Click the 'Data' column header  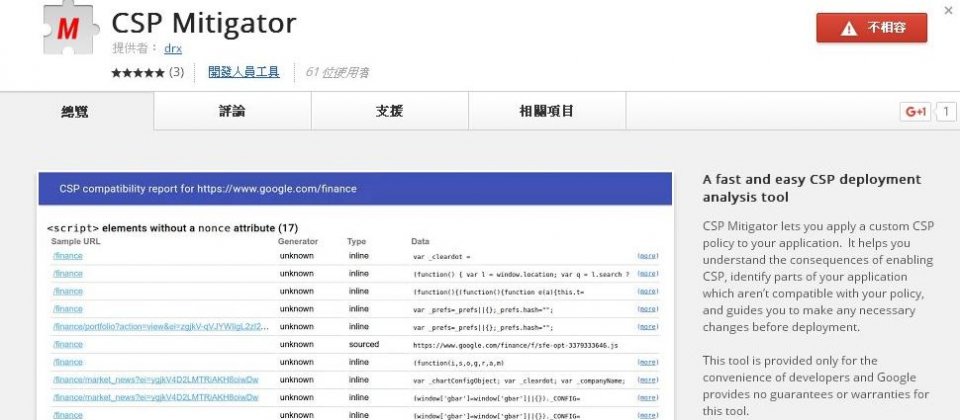(421, 241)
